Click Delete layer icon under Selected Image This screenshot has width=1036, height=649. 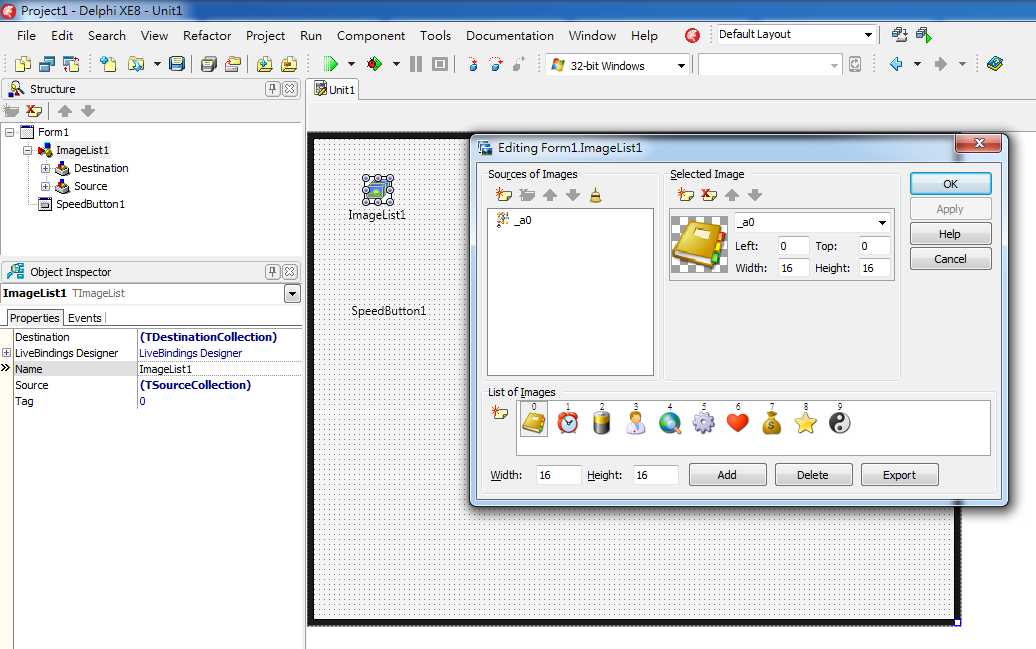point(709,195)
